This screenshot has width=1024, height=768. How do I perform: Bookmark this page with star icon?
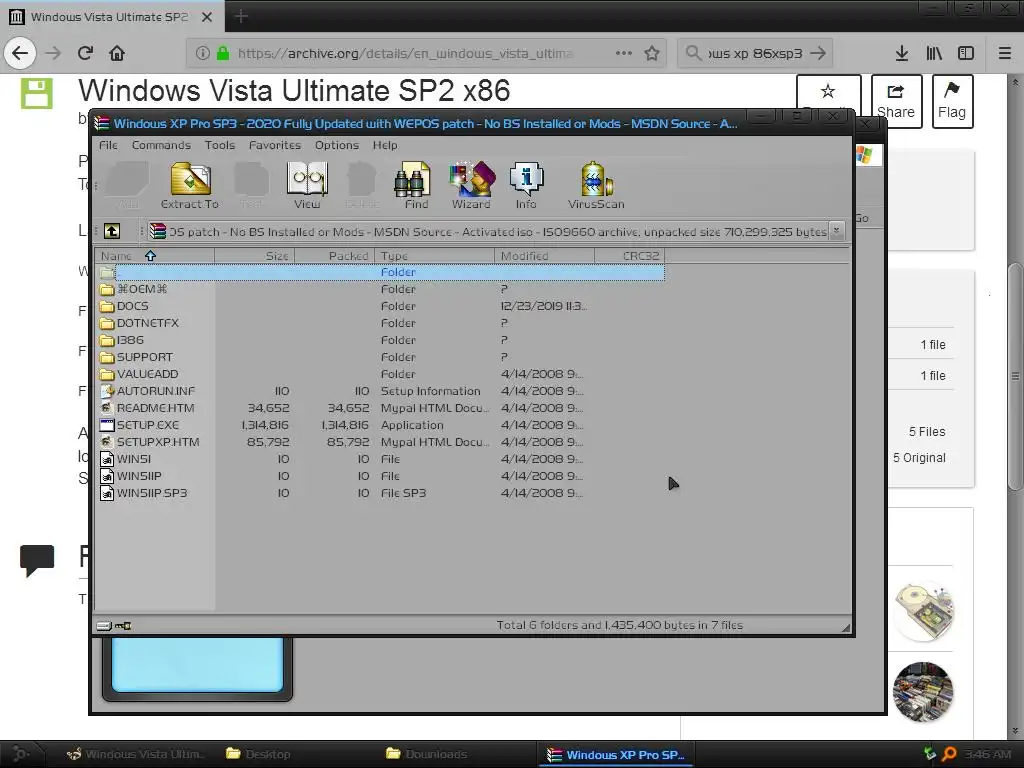(651, 53)
